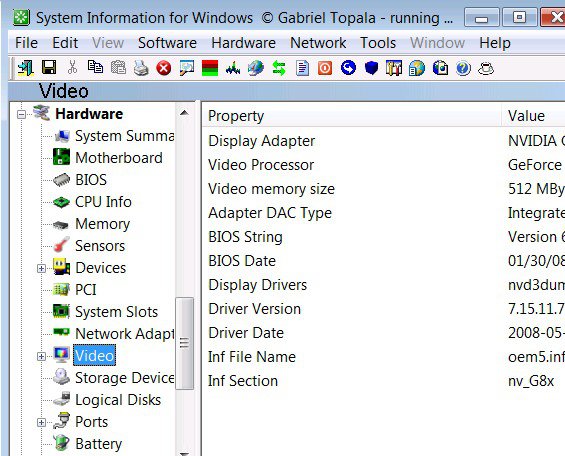Click the scissors cut icon
565x456 pixels.
tap(72, 67)
